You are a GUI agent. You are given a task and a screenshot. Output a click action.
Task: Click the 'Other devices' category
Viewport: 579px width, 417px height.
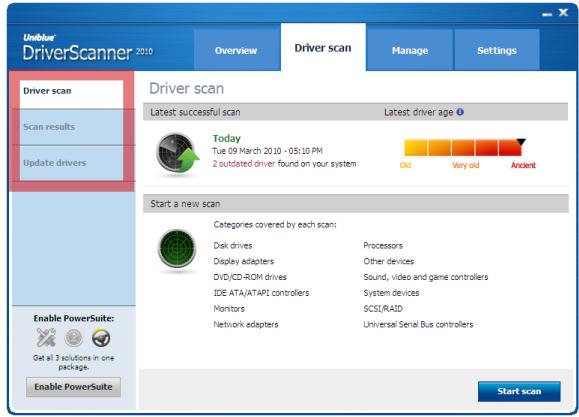[389, 261]
